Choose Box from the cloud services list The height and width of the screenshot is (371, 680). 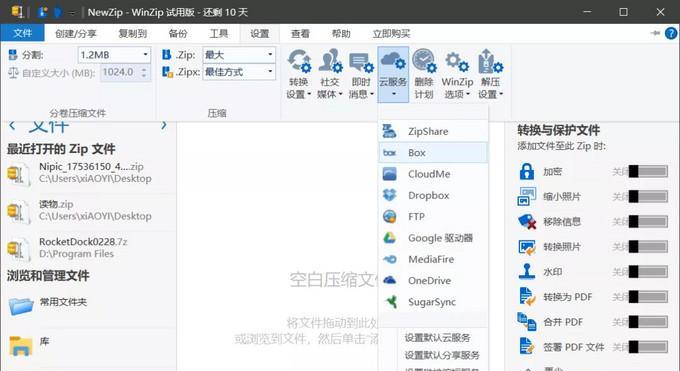coord(433,152)
